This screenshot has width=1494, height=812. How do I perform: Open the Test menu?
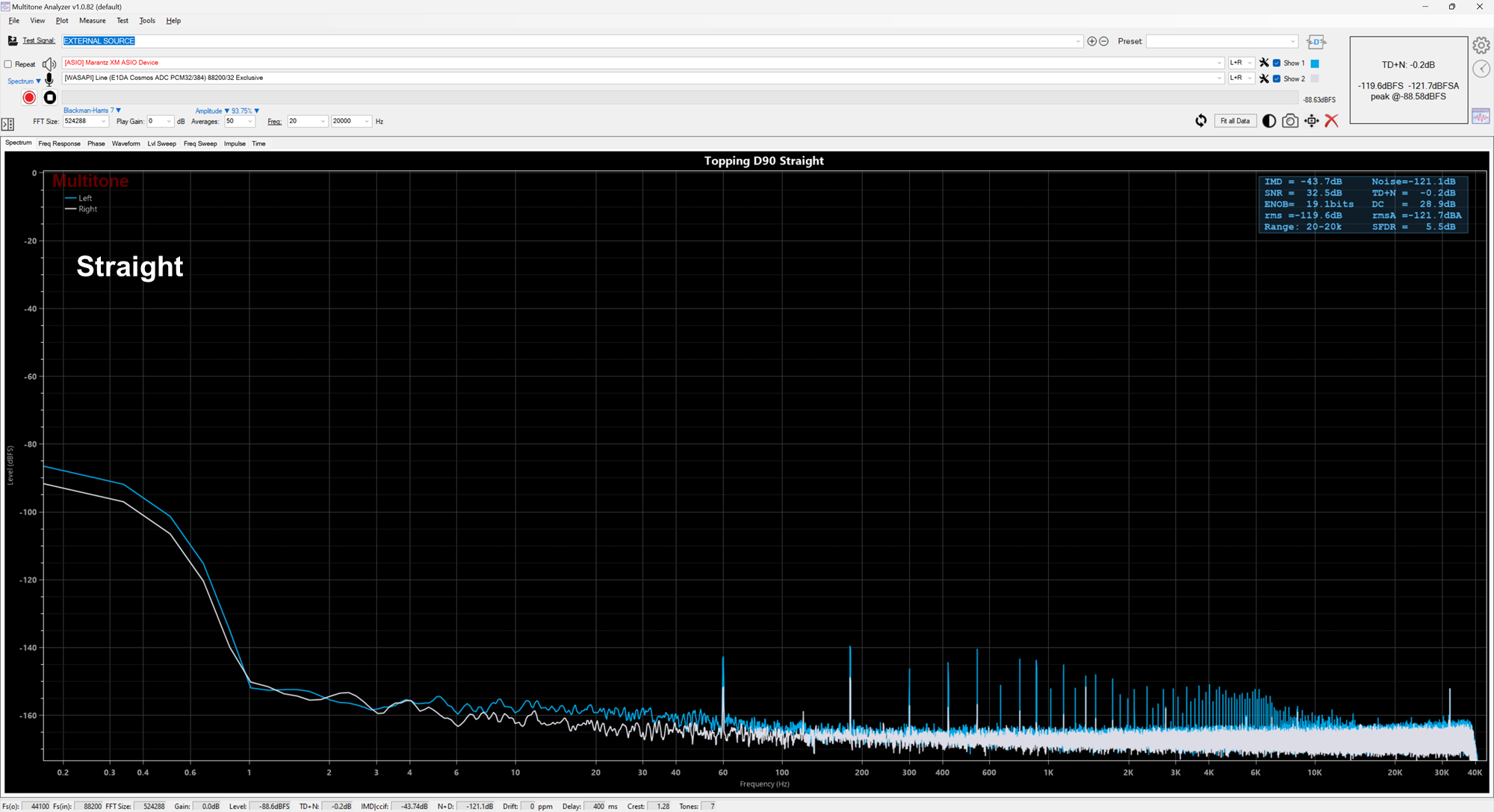tap(123, 21)
